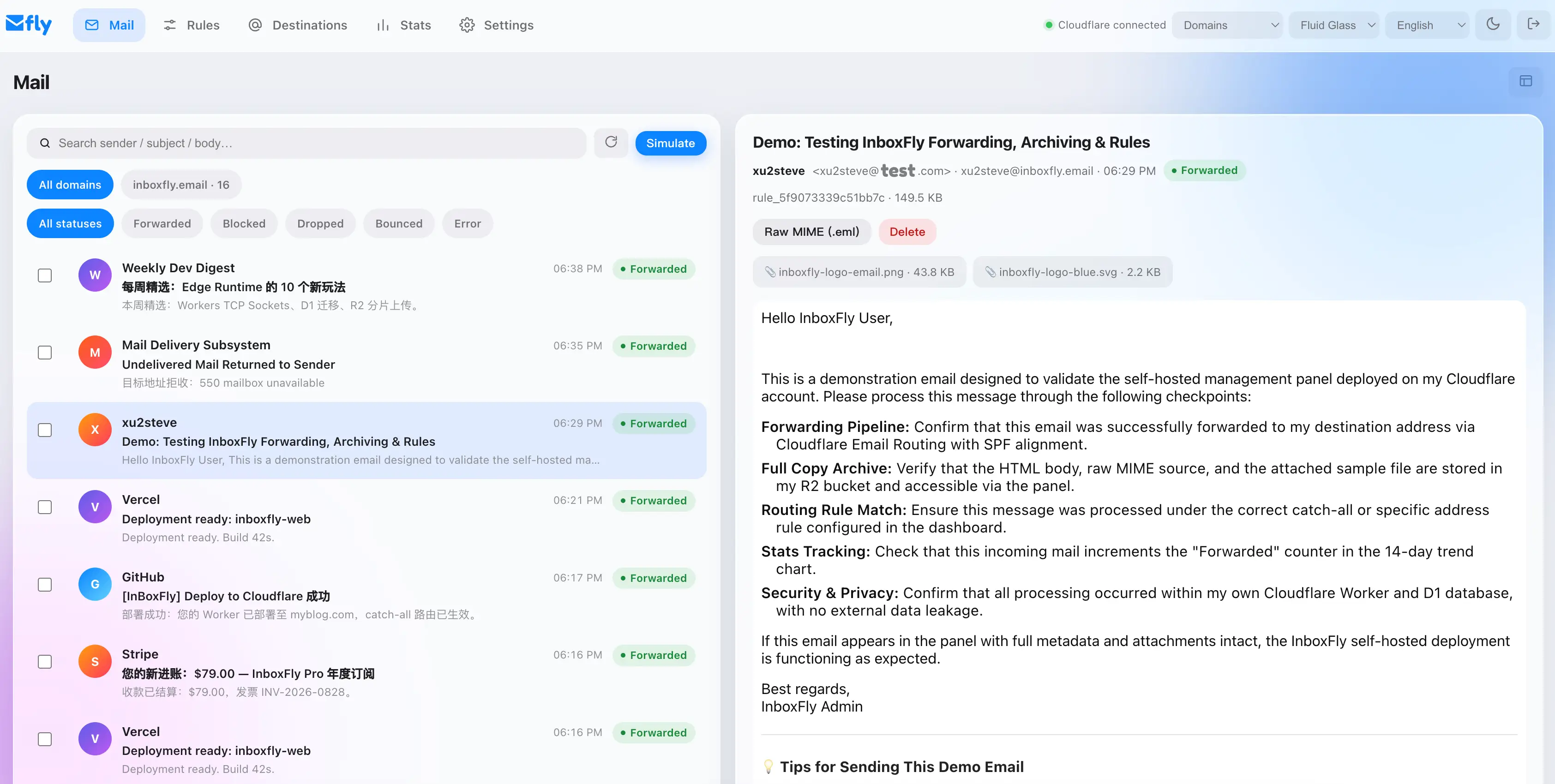Open the inboxfly-logo-email.png attachment
Screen dimensions: 1555x784
tap(859, 272)
